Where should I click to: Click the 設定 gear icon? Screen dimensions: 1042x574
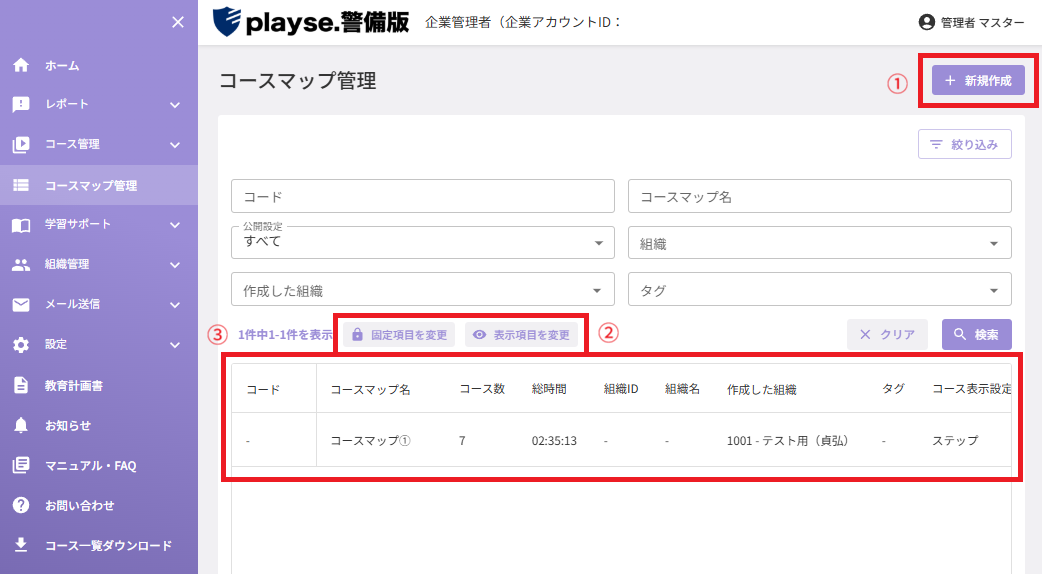point(21,345)
